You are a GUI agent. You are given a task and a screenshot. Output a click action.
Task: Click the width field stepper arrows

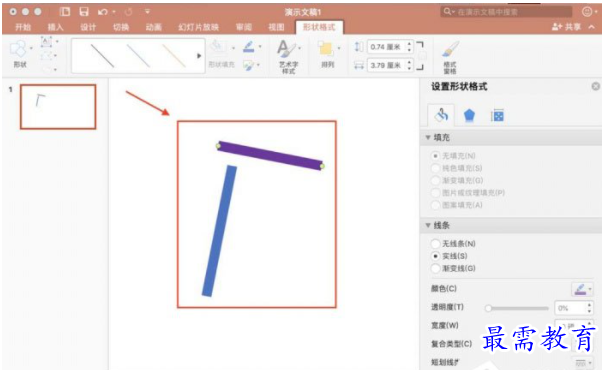(x=409, y=65)
